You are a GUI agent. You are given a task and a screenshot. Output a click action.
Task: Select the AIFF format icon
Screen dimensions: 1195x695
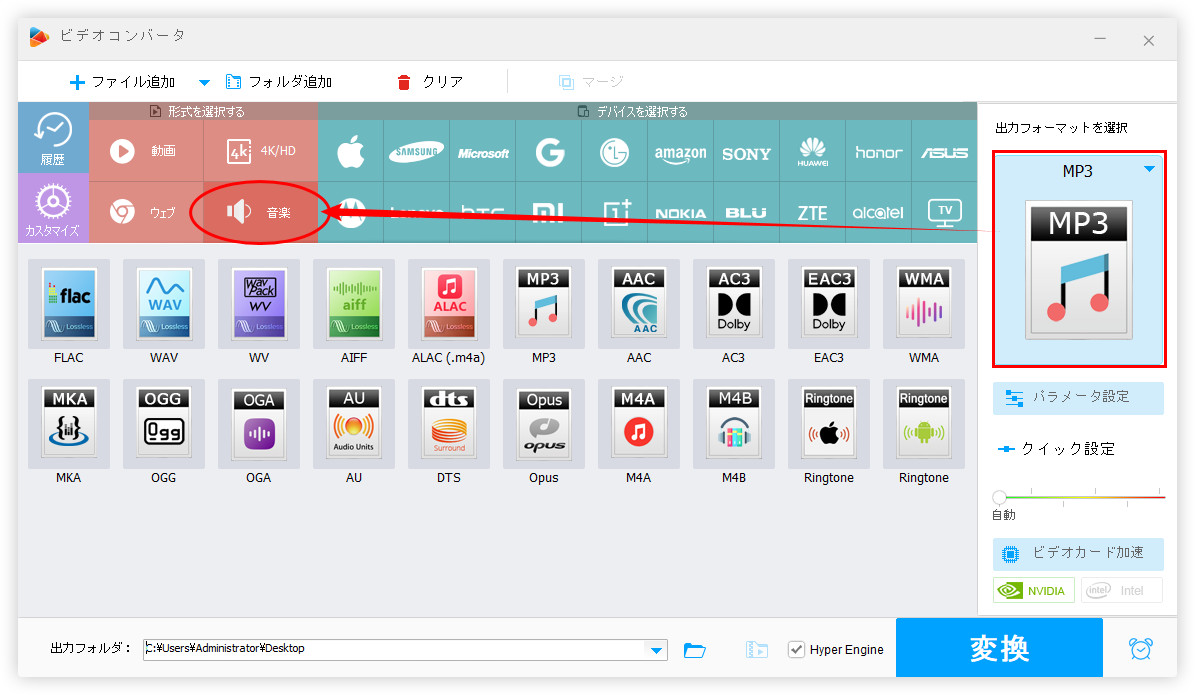click(x=354, y=304)
